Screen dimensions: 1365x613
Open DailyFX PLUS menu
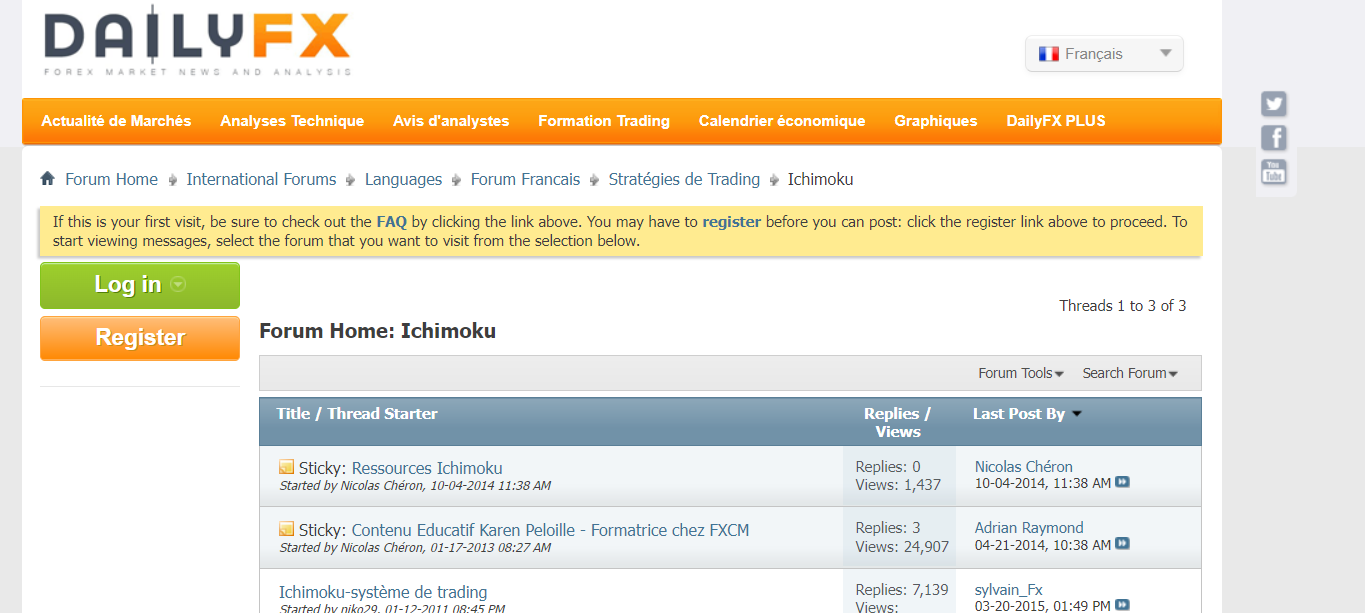tap(1056, 121)
